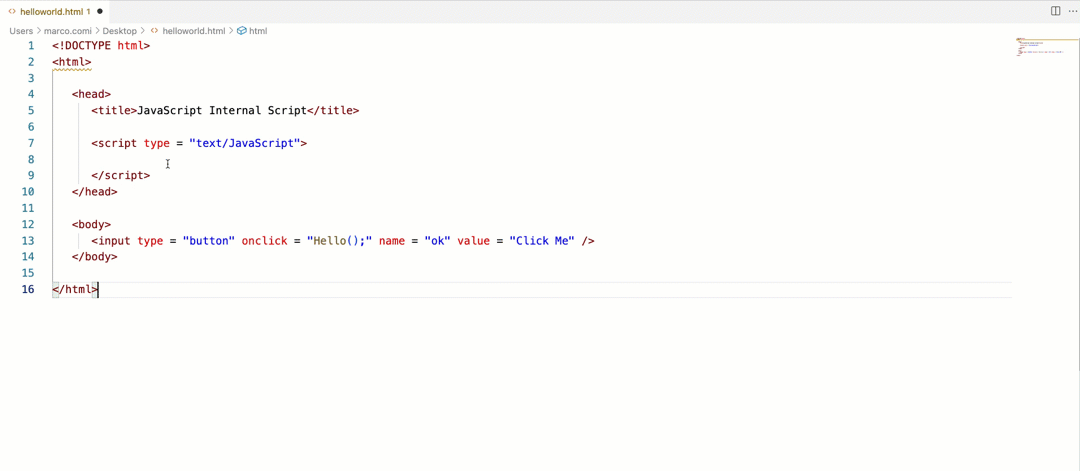Expand the Users breadcrumb folder
This screenshot has height=471, width=1080.
coord(21,31)
